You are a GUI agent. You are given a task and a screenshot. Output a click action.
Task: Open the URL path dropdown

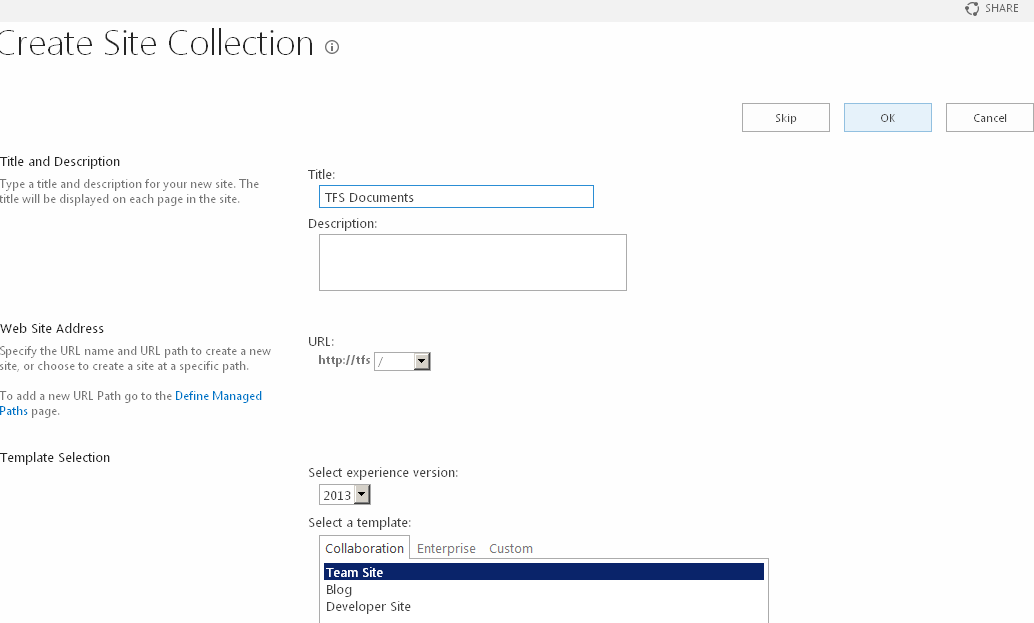tap(421, 361)
